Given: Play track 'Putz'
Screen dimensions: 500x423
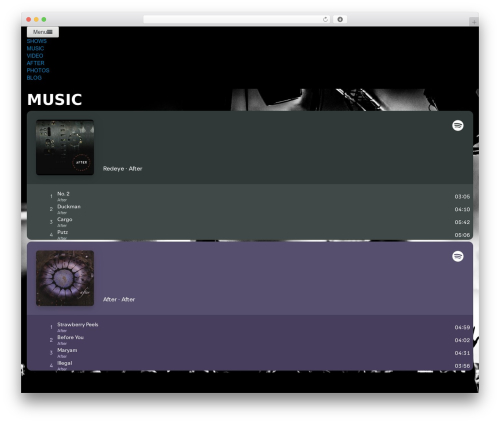Looking at the screenshot, I should (x=62, y=232).
